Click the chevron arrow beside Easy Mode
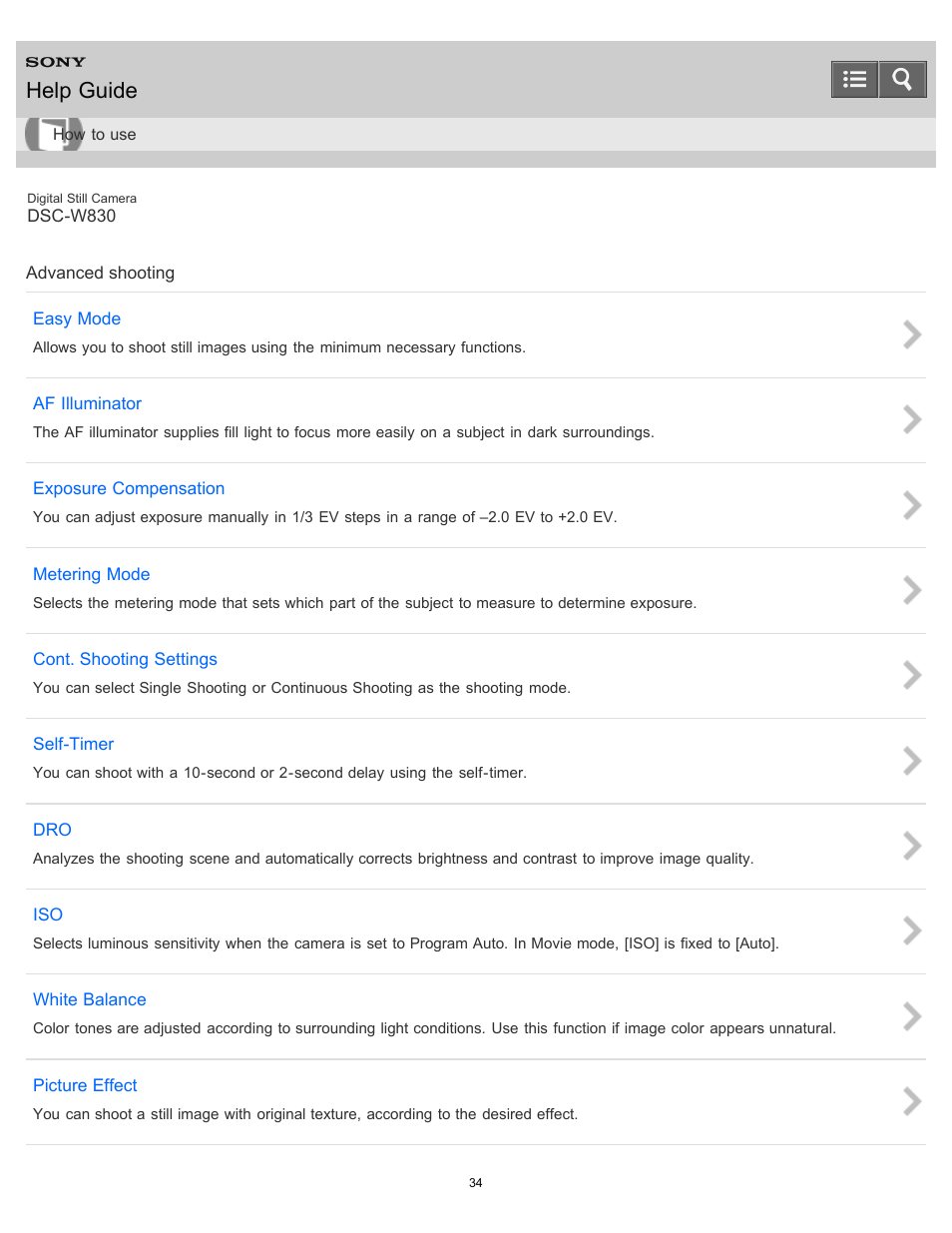The height and width of the screenshot is (1233, 952). [911, 334]
